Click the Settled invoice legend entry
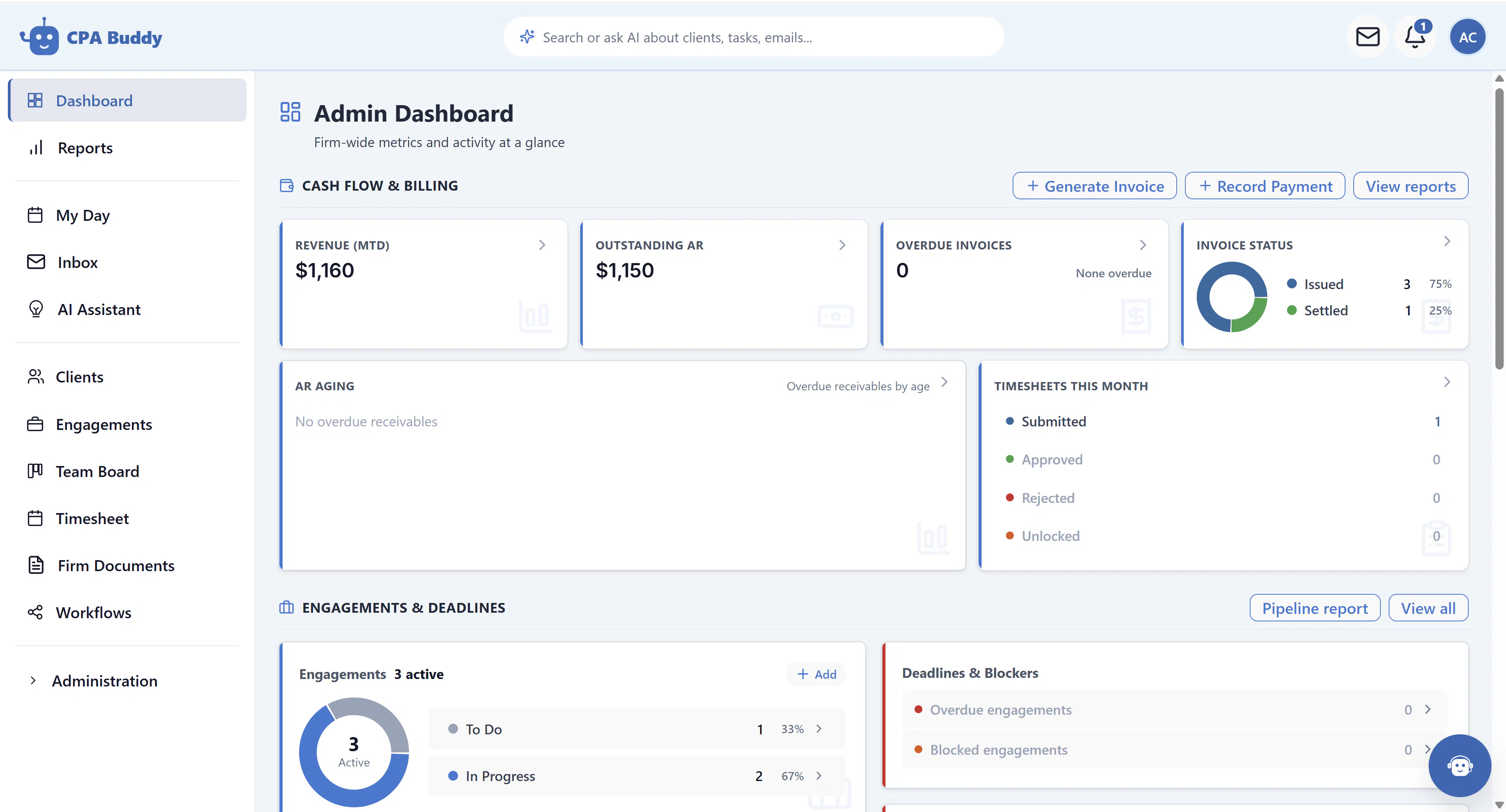This screenshot has height=812, width=1506. pyautogui.click(x=1369, y=310)
